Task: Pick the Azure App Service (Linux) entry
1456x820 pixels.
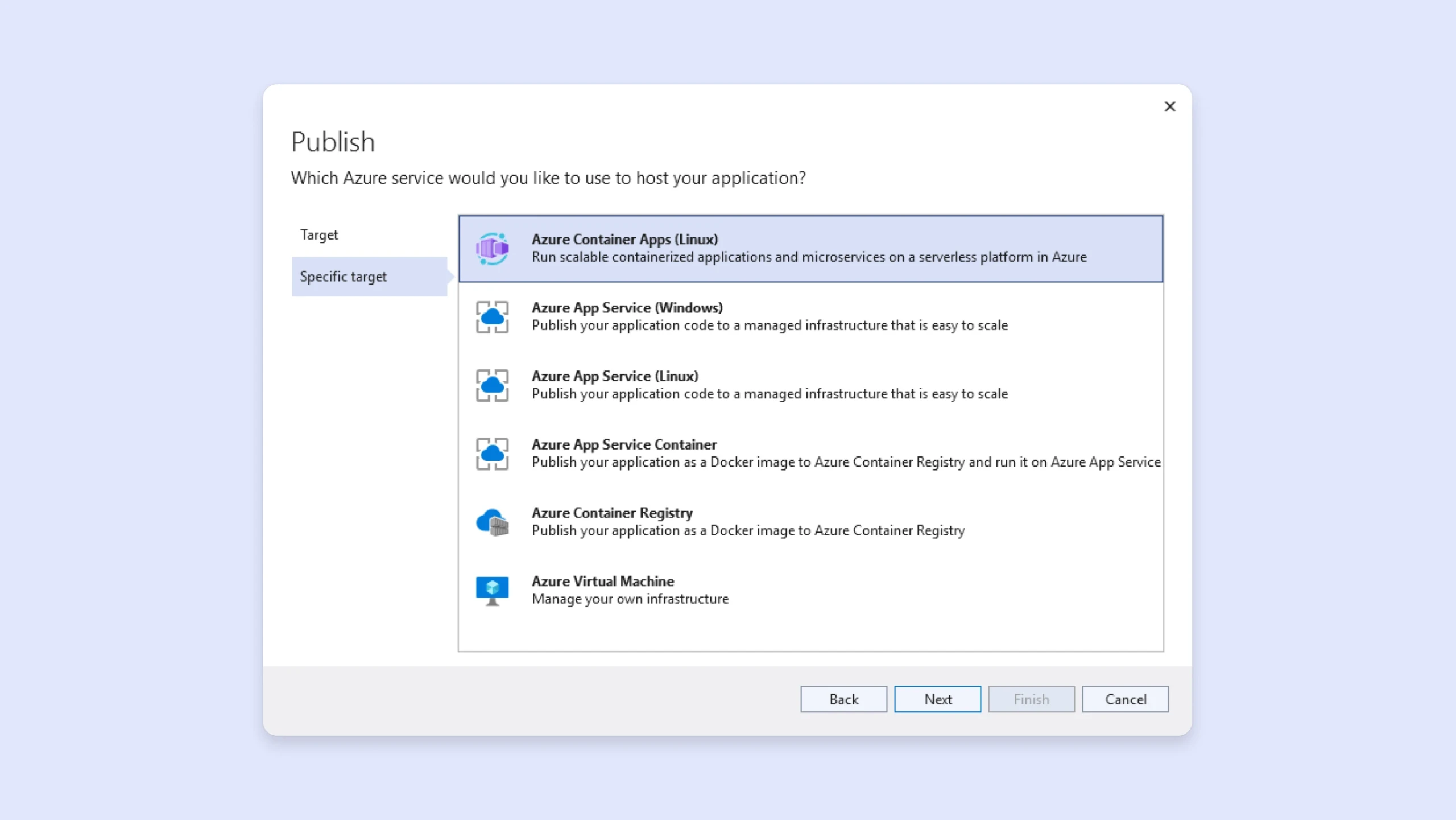Action: (x=614, y=376)
